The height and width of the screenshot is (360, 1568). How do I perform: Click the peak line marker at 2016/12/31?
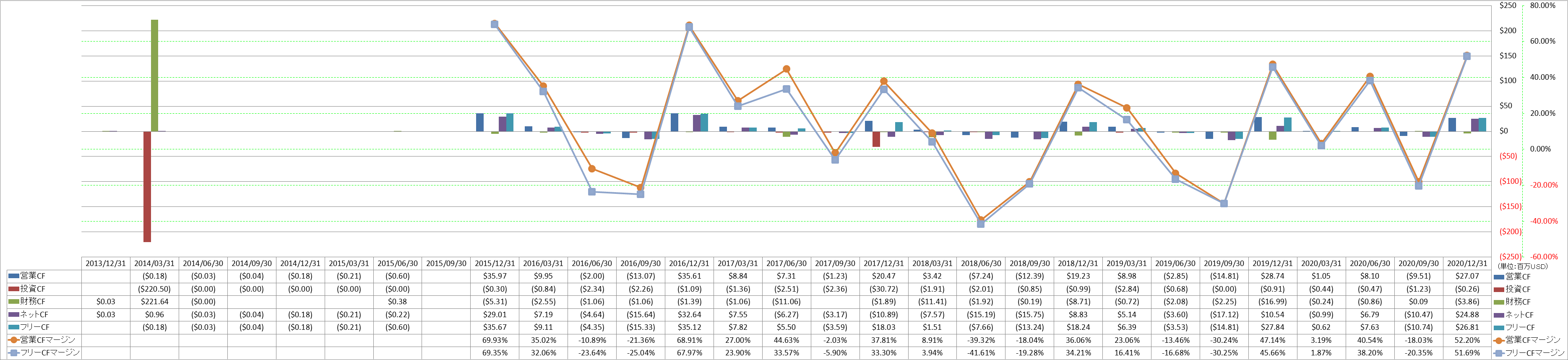point(689,26)
